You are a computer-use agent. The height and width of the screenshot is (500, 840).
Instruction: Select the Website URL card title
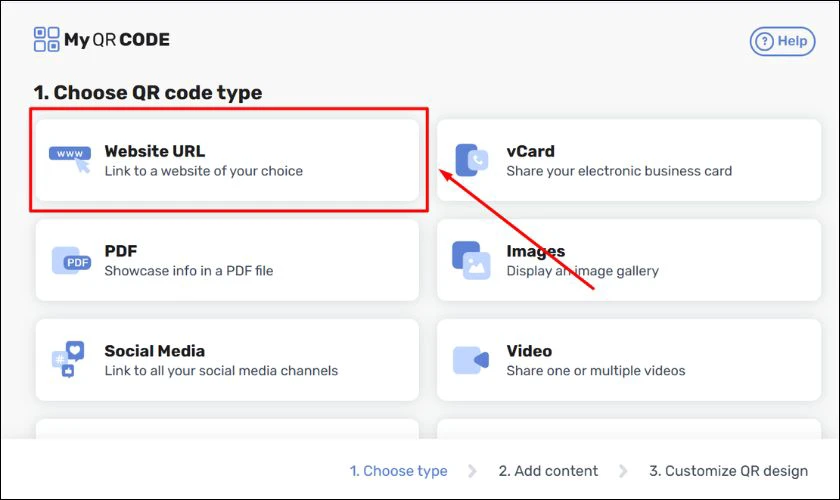coord(155,151)
